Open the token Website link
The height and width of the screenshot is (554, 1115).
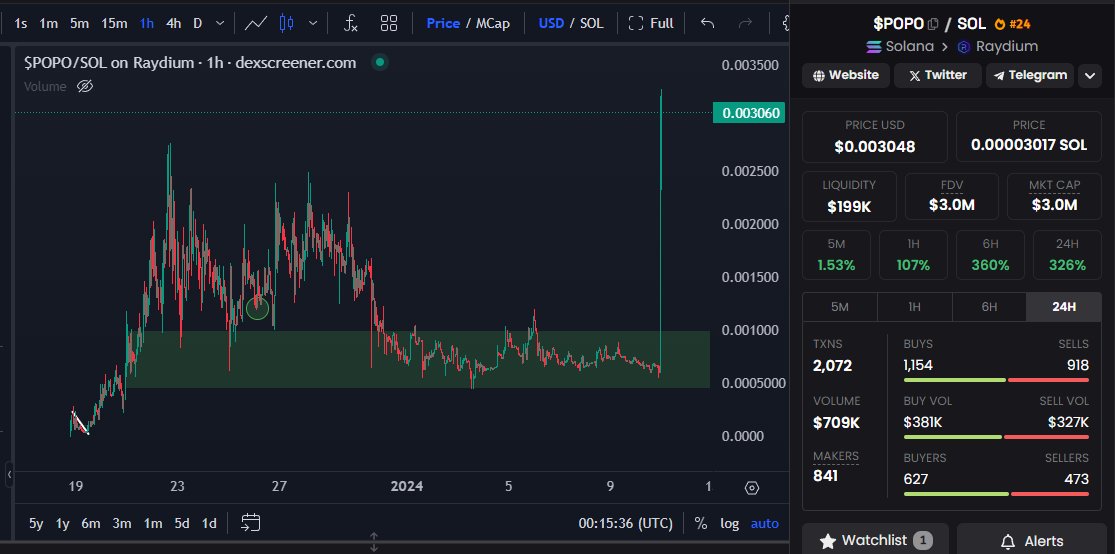pyautogui.click(x=845, y=75)
